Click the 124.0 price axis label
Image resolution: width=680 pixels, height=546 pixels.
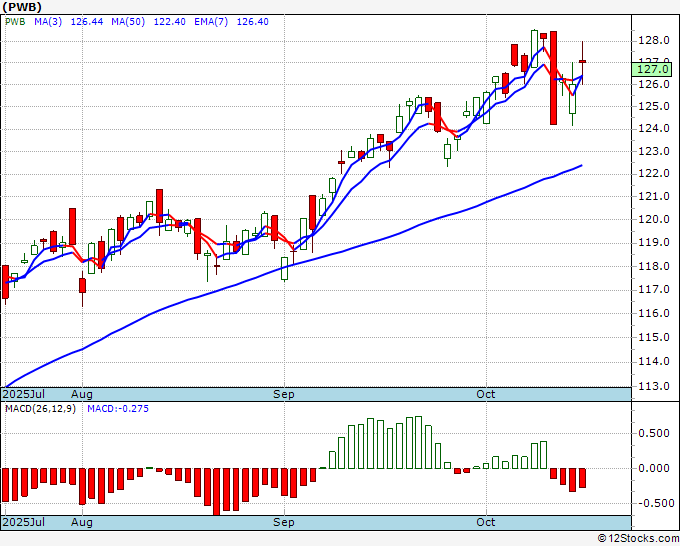(654, 128)
